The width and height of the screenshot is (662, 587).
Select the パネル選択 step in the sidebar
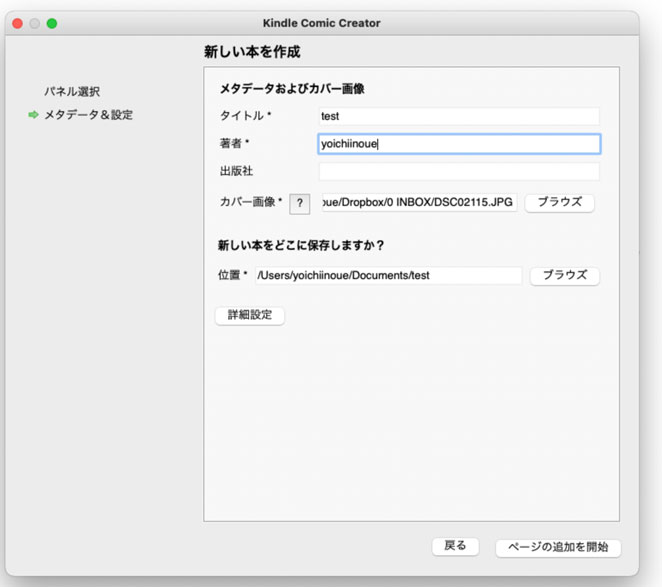[x=72, y=91]
